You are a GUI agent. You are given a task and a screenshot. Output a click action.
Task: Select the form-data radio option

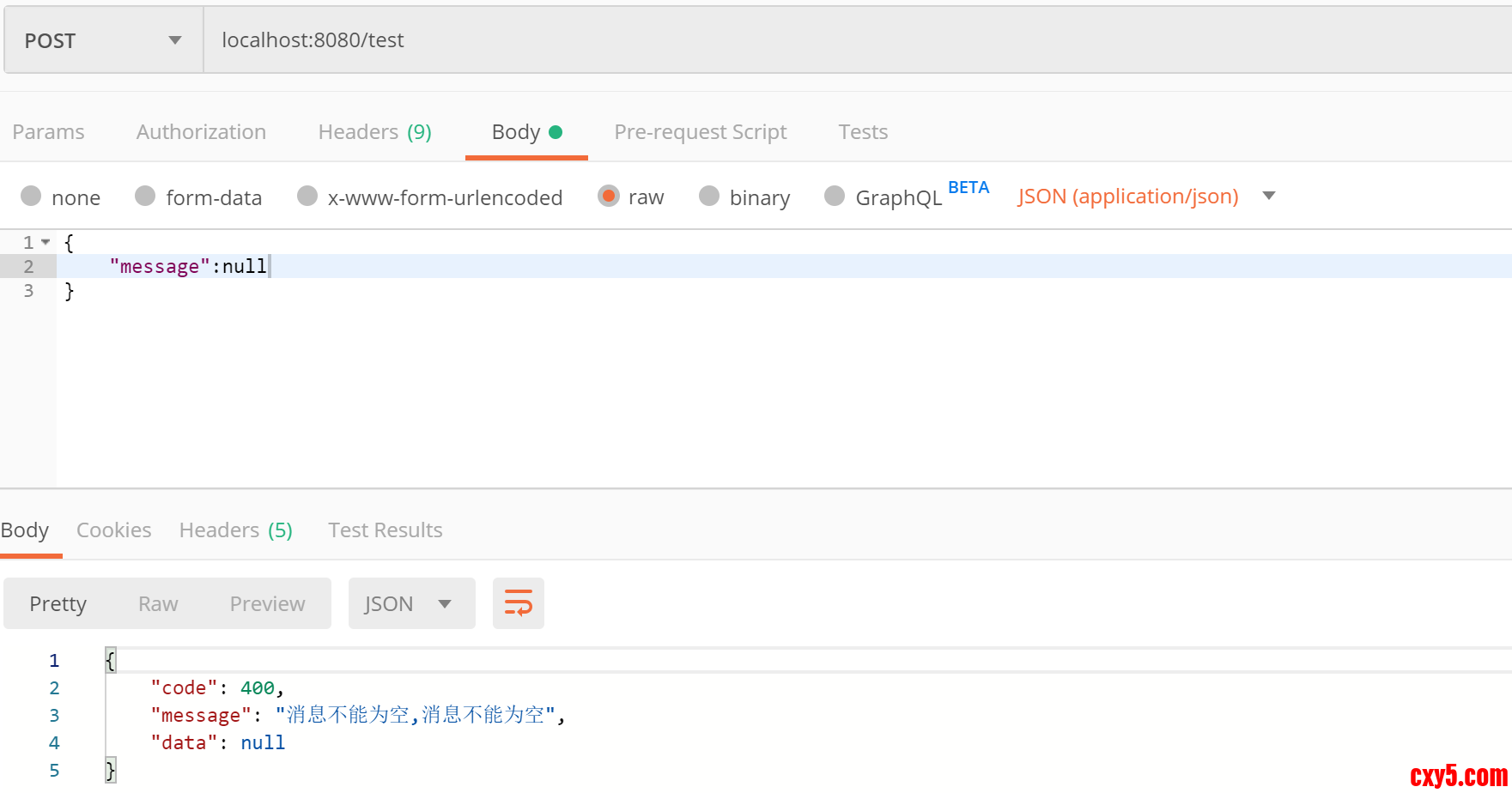pyautogui.click(x=146, y=197)
